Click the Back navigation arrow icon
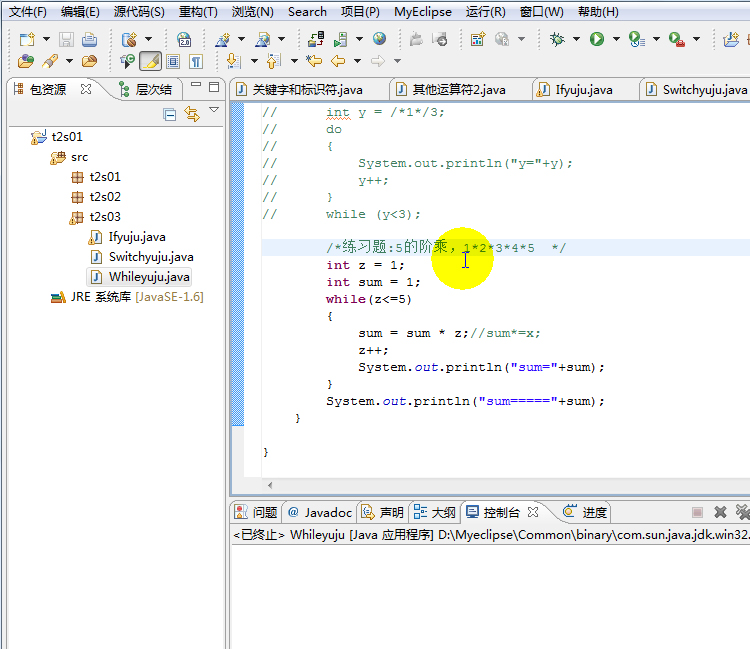The width and height of the screenshot is (750, 649). [338, 61]
